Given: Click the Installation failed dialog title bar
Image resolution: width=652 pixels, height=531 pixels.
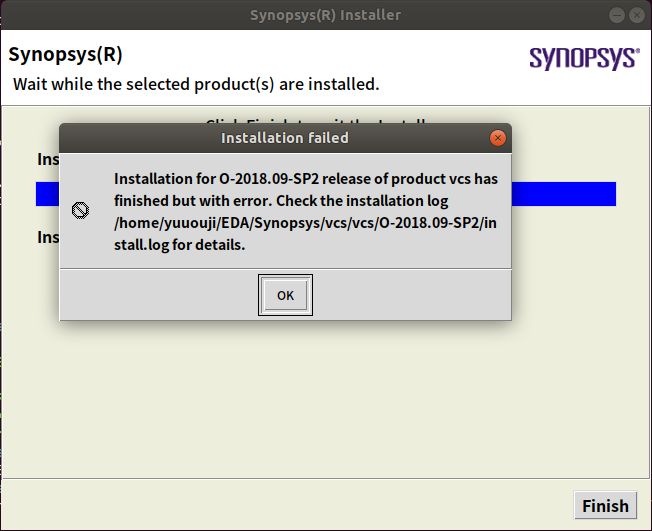Looking at the screenshot, I should click(x=284, y=138).
